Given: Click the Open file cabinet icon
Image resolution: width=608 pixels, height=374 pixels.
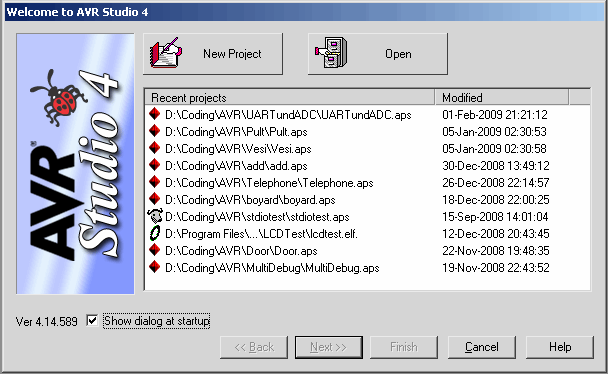Looking at the screenshot, I should click(x=331, y=53).
